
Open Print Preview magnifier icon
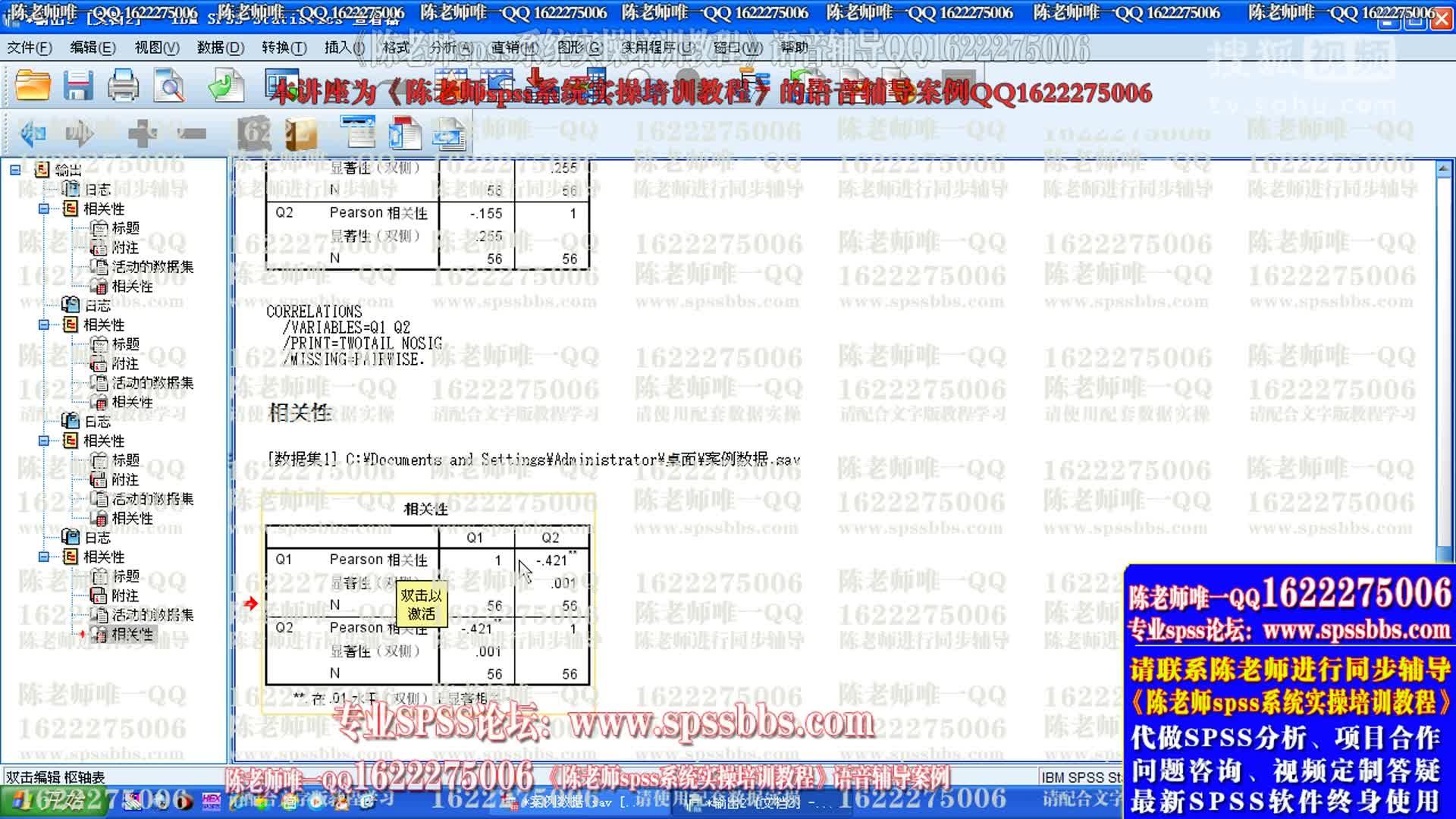coord(168,85)
